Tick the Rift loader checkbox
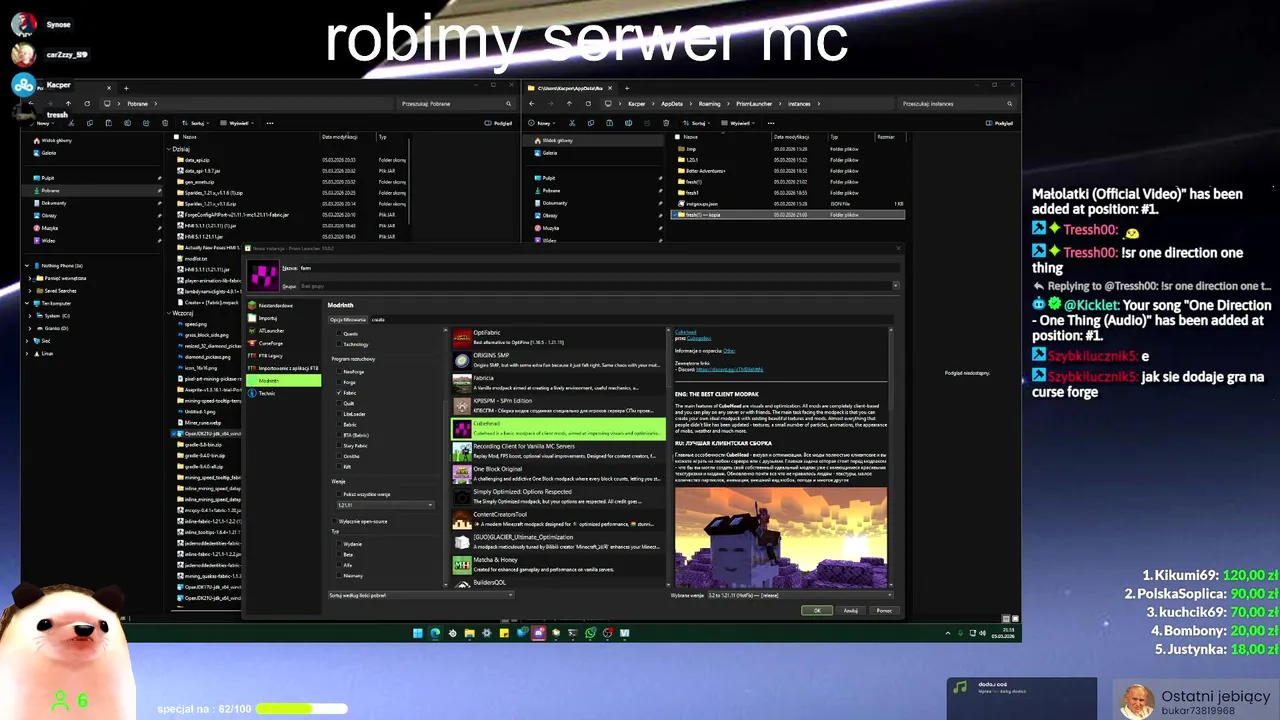The width and height of the screenshot is (1280, 720). tap(338, 466)
